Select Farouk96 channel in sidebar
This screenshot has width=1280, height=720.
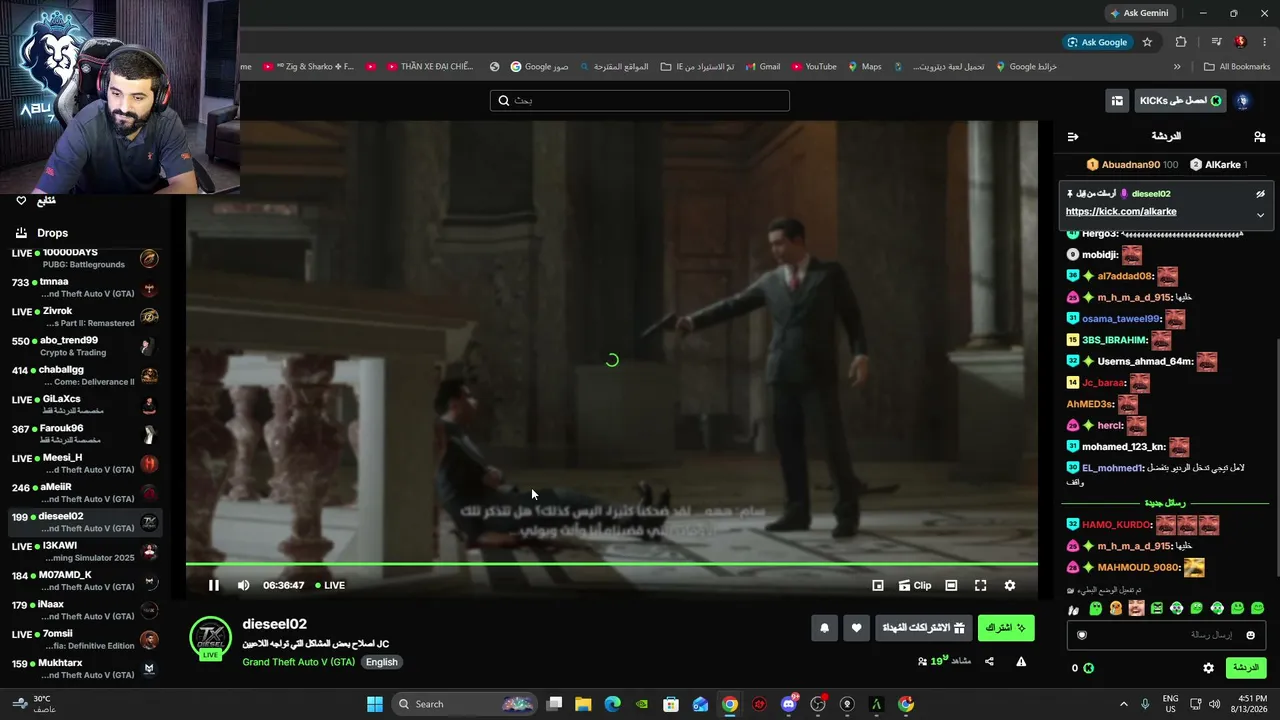pos(84,434)
